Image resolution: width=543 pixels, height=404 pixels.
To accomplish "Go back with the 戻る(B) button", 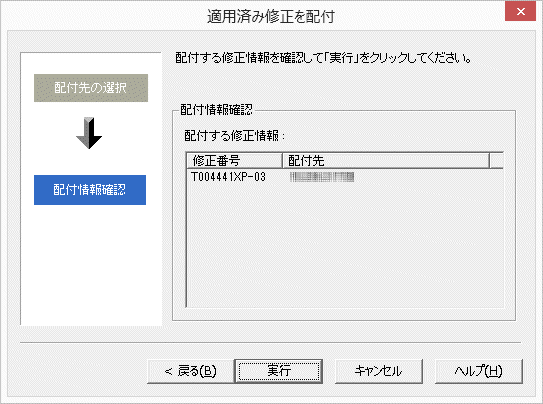I will (x=190, y=371).
